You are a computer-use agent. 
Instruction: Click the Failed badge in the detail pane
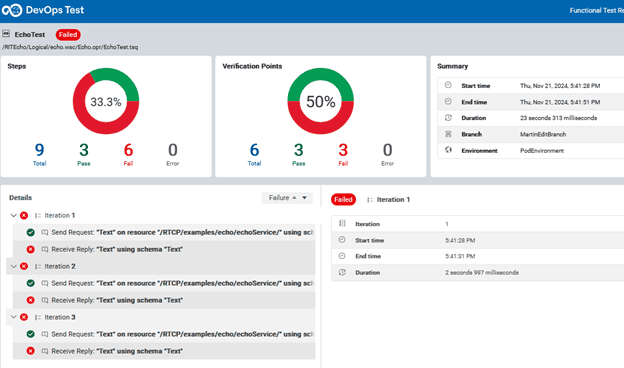pos(343,199)
